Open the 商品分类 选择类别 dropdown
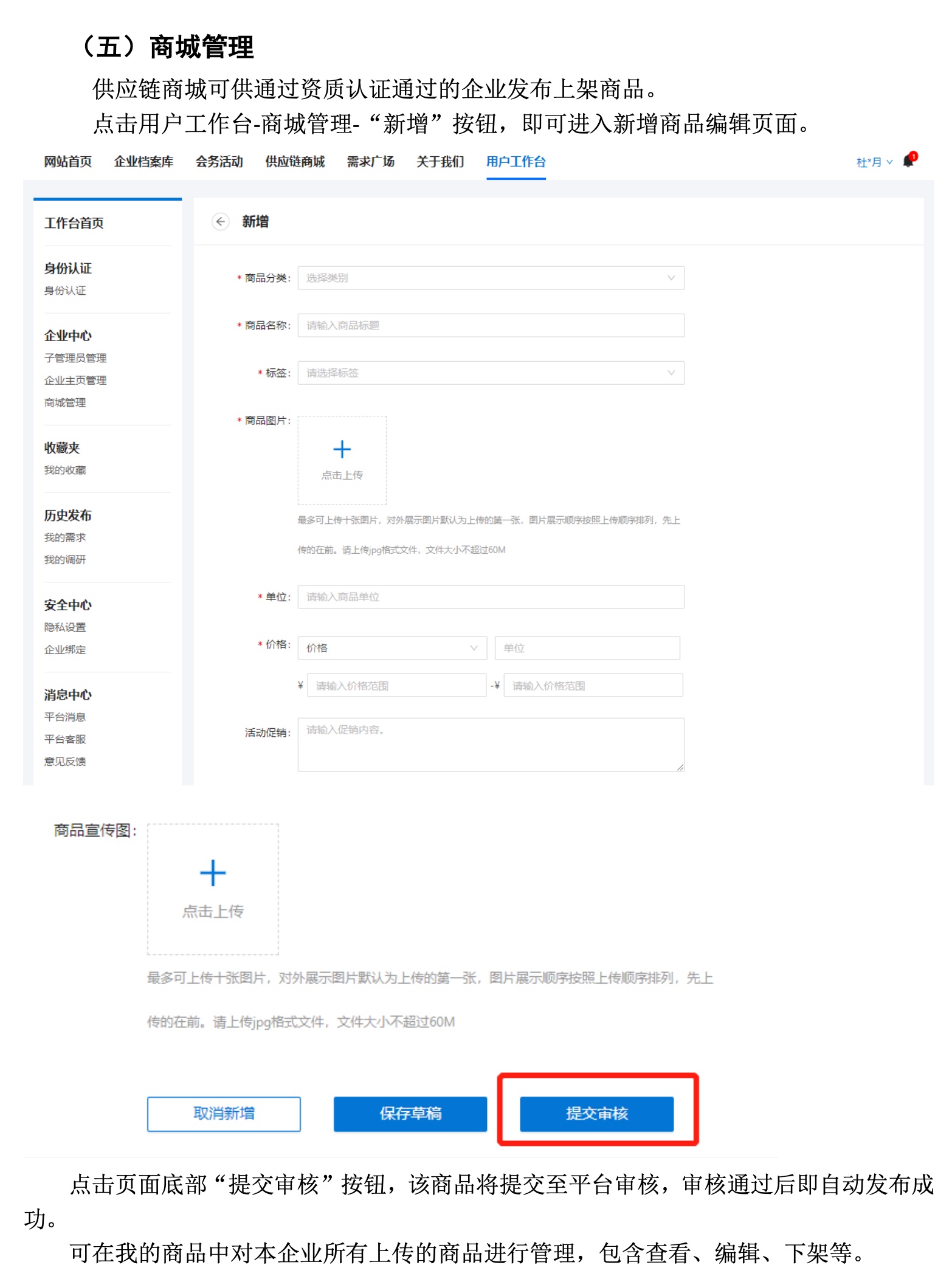952x1279 pixels. click(x=491, y=278)
